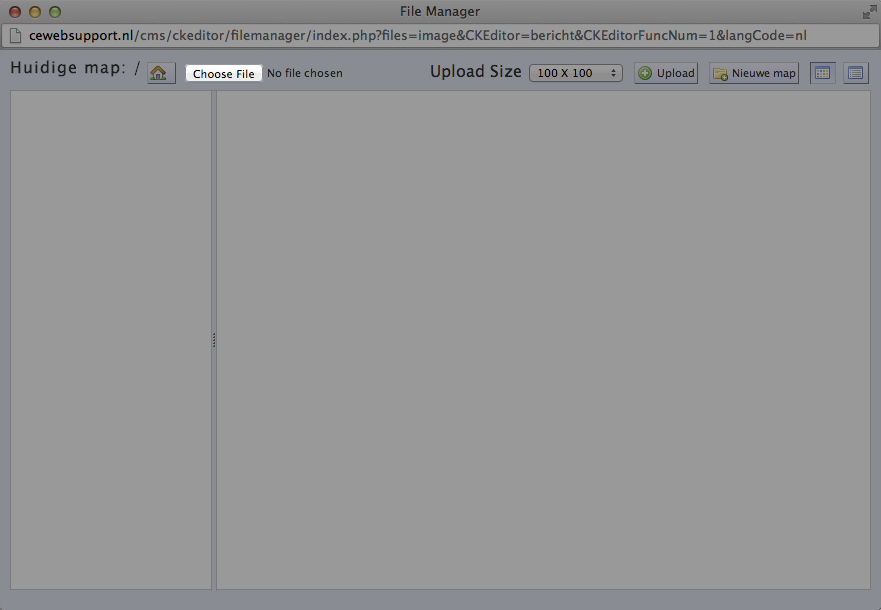Screen dimensions: 881x610
Task: Minimize the File Manager window
Action: pos(35,12)
